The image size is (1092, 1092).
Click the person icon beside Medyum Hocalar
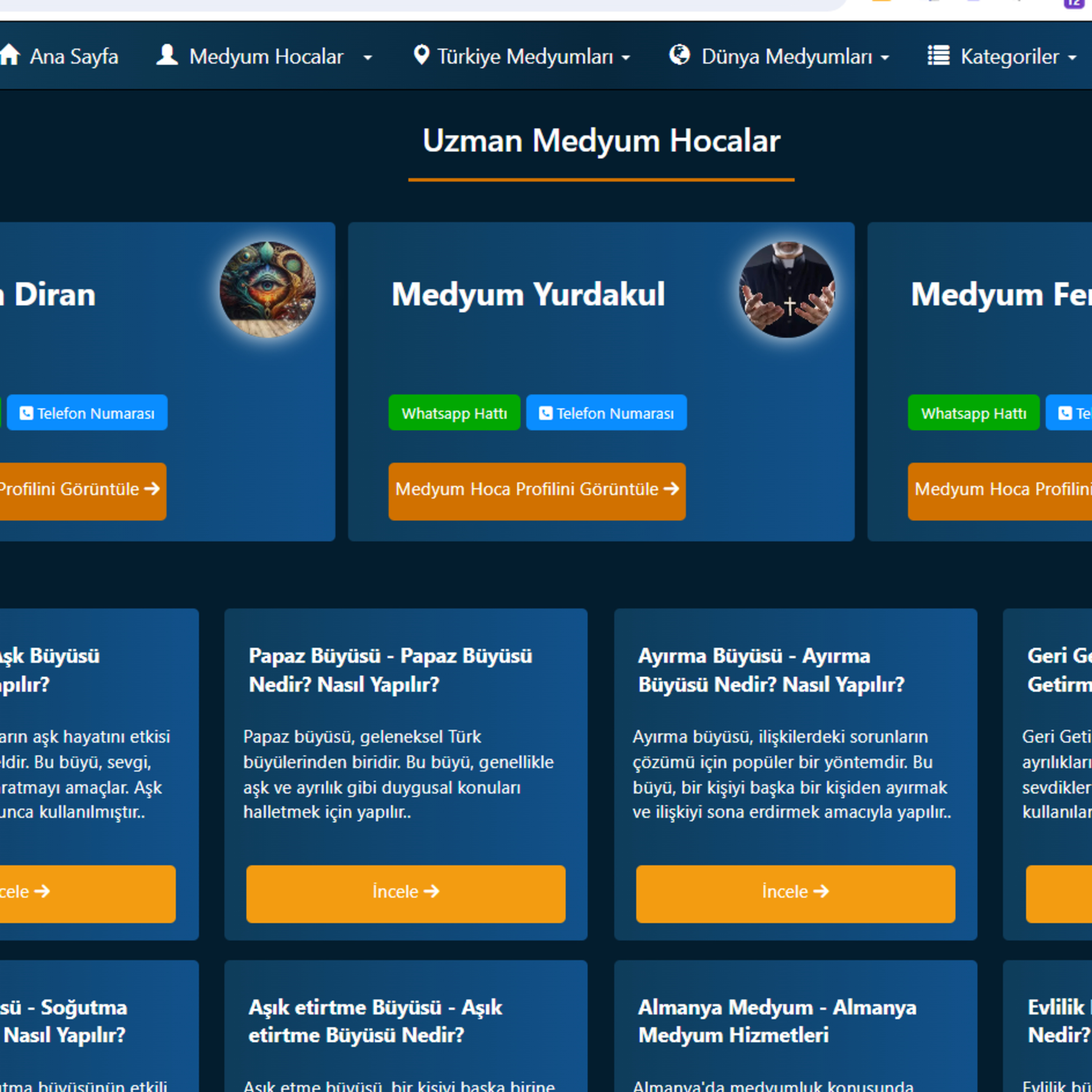coord(167,55)
